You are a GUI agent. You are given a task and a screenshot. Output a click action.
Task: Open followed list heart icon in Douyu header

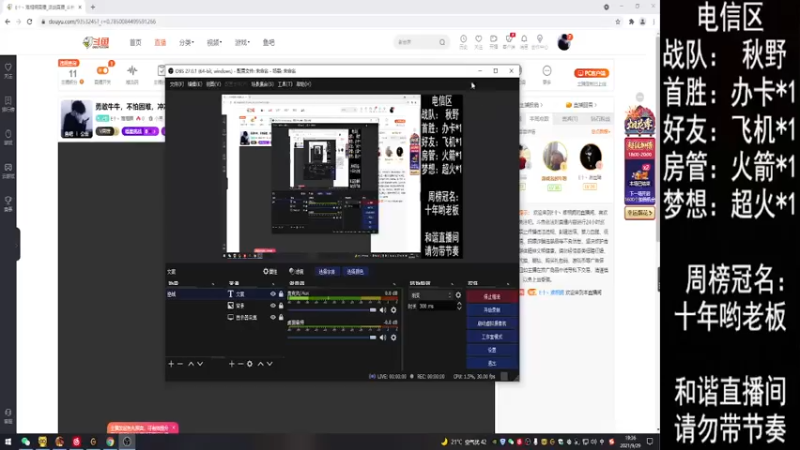click(479, 41)
